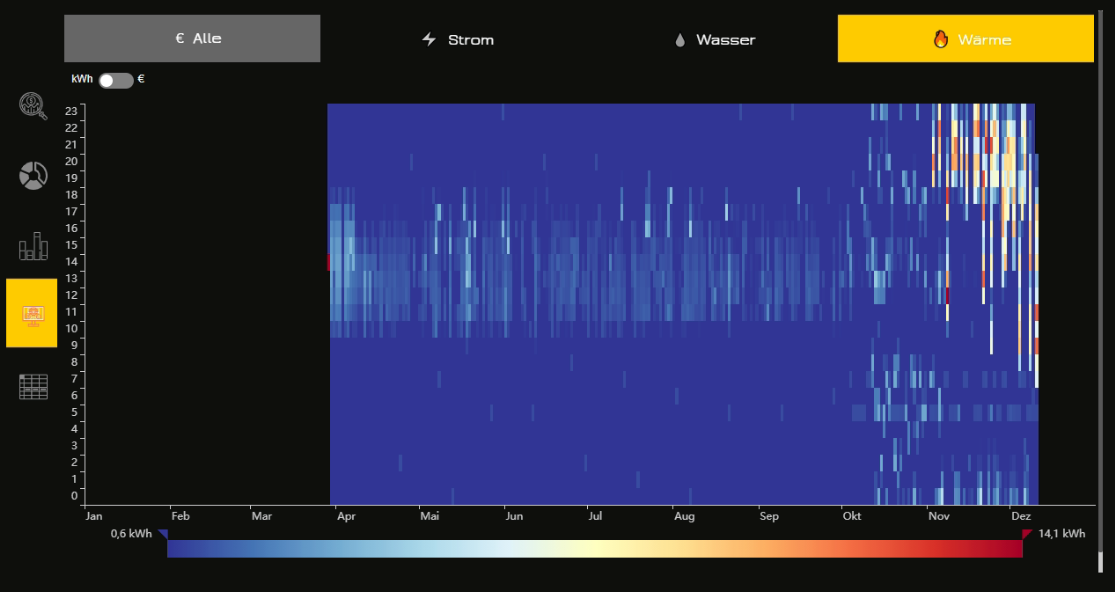Click the 14,1 kWh maximum range handle
The width and height of the screenshot is (1115, 592).
pos(1026,534)
